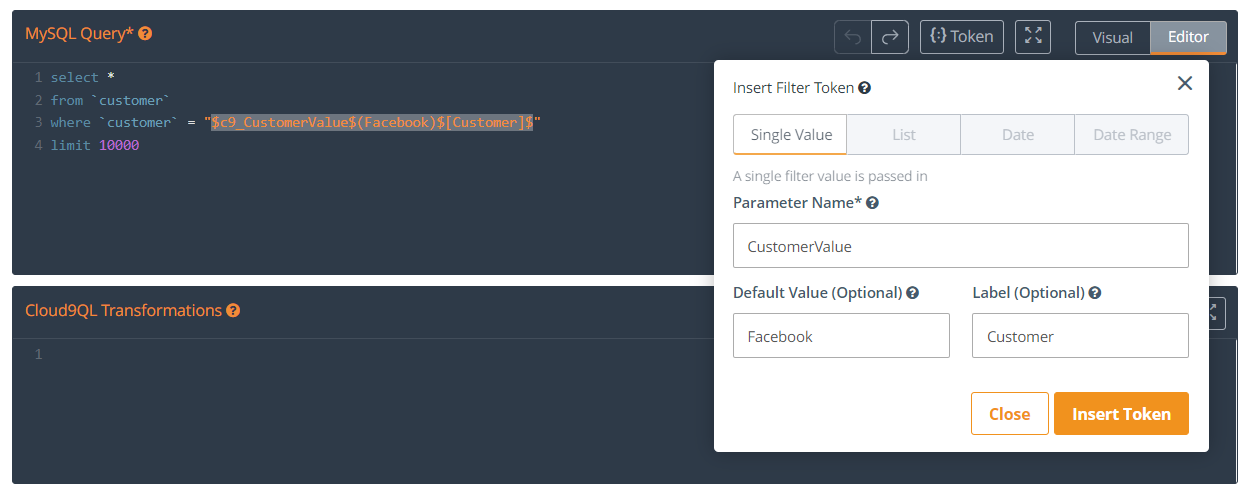Select the Date token type
The height and width of the screenshot is (492, 1247).
coord(1018,135)
